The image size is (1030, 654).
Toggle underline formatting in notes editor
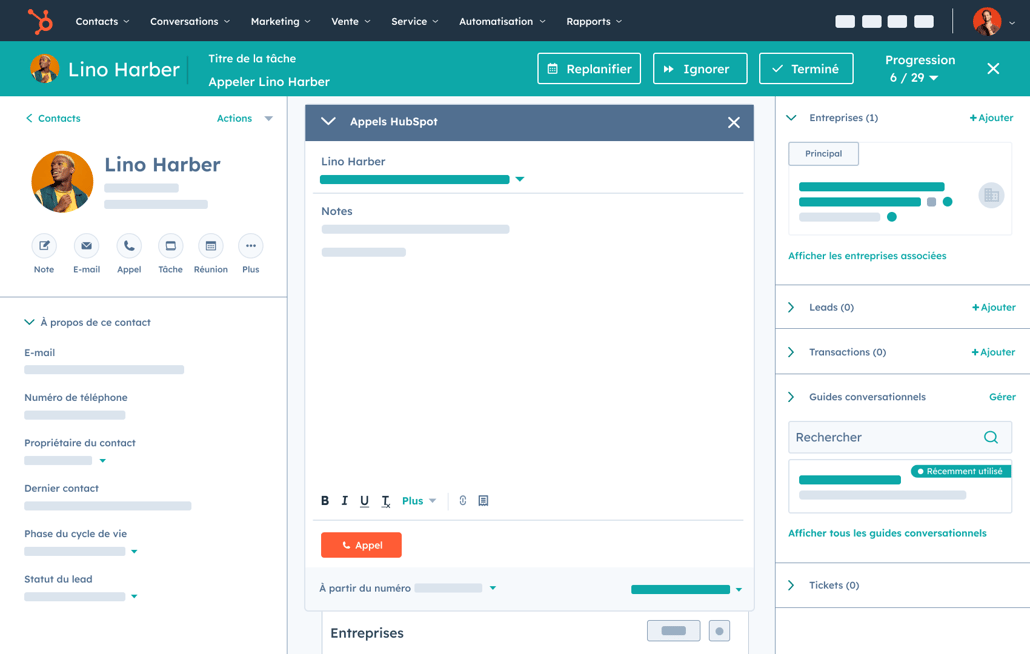click(364, 501)
